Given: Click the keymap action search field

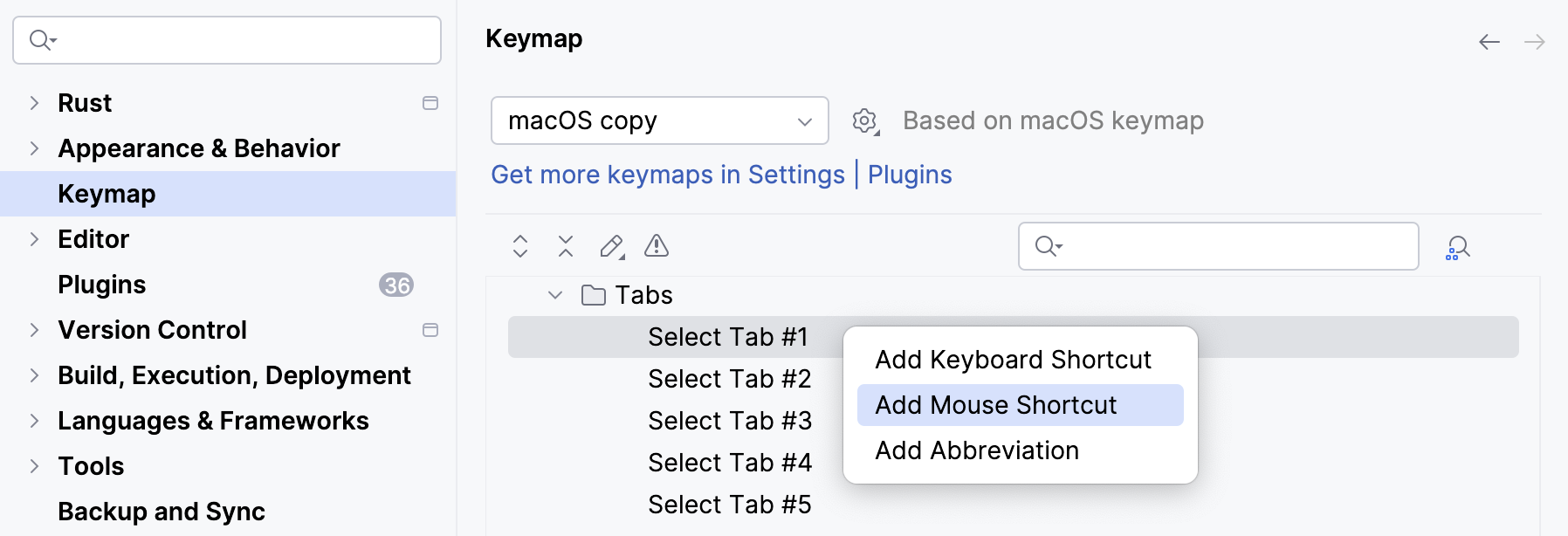Looking at the screenshot, I should [1231, 246].
